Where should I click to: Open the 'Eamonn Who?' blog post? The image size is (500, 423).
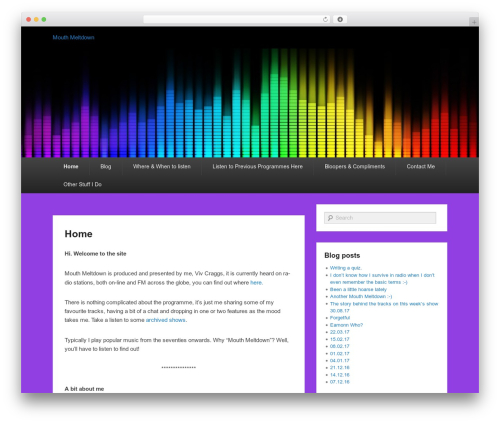point(346,325)
